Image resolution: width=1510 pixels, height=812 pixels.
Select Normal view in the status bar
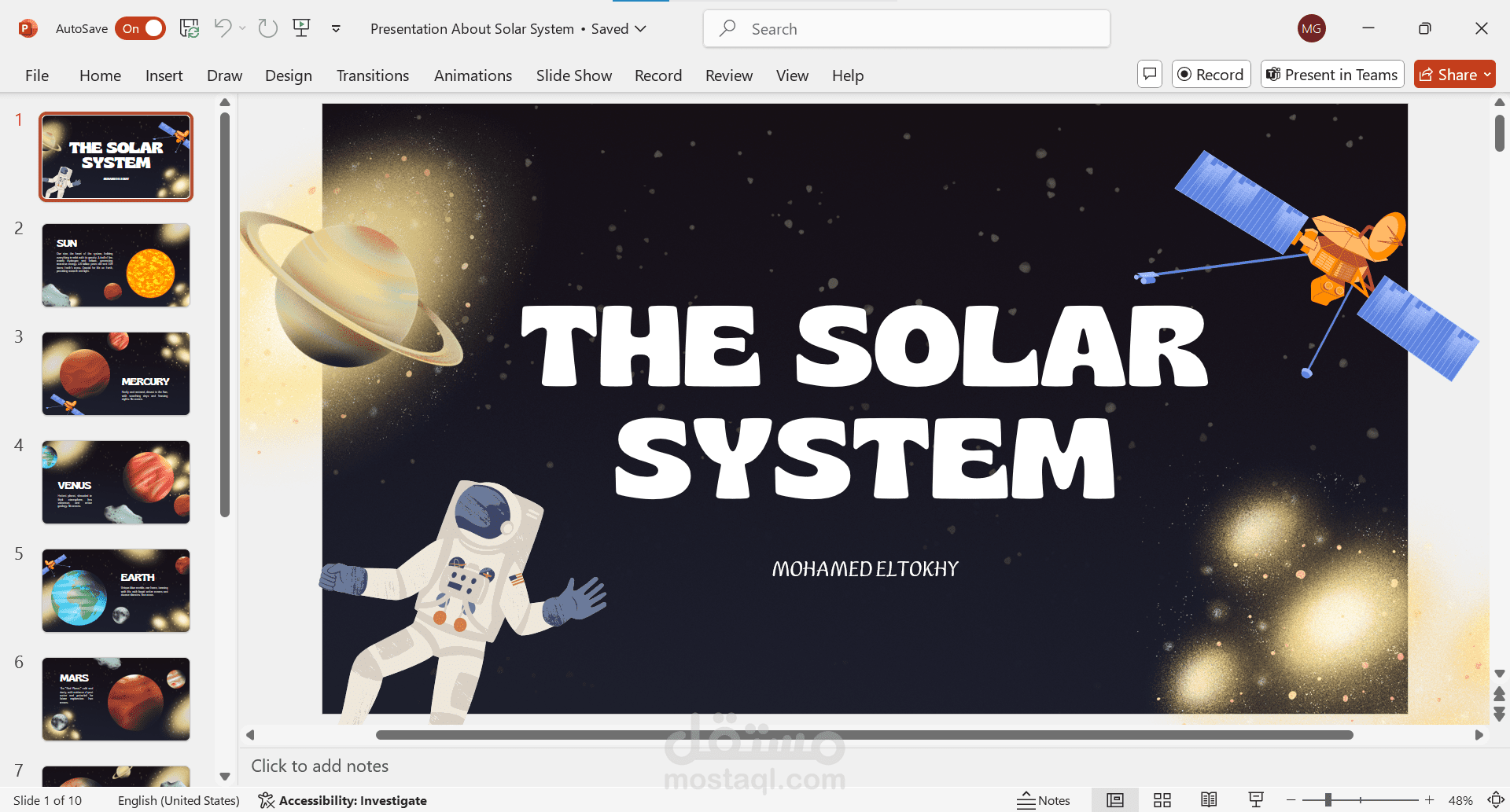[x=1114, y=799]
